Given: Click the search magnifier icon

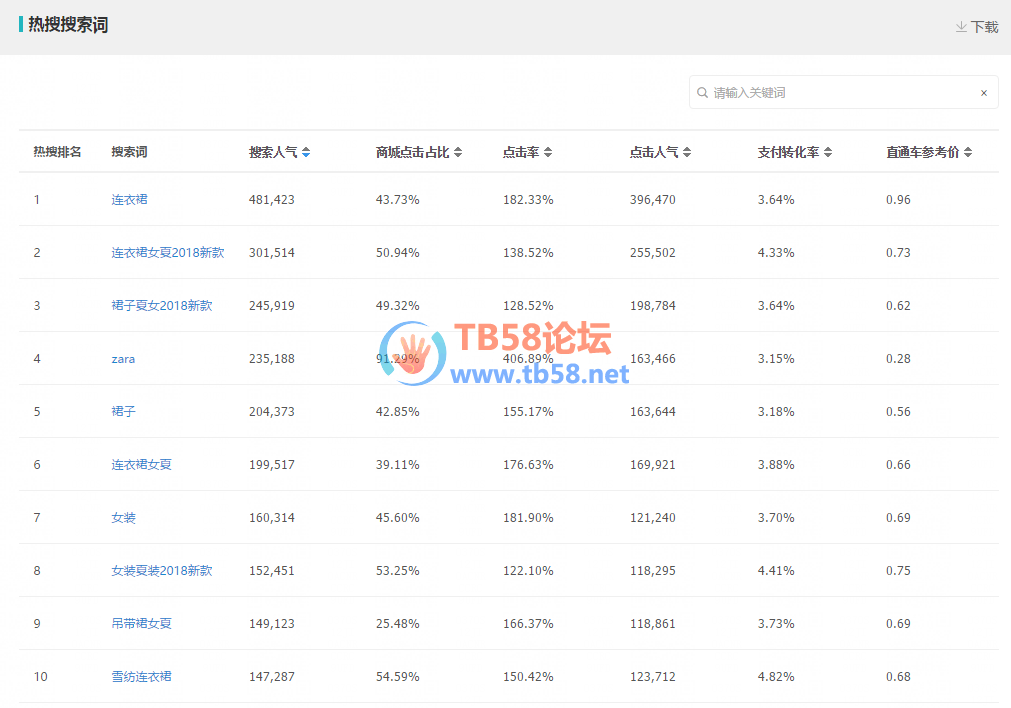Looking at the screenshot, I should [x=703, y=93].
